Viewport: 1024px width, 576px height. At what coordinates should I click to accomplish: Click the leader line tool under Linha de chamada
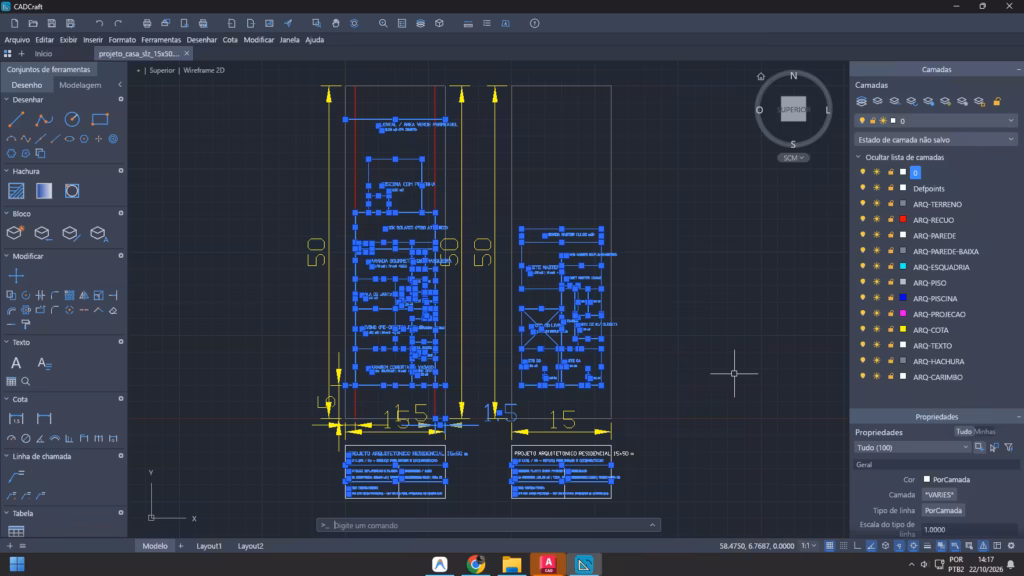coord(16,475)
